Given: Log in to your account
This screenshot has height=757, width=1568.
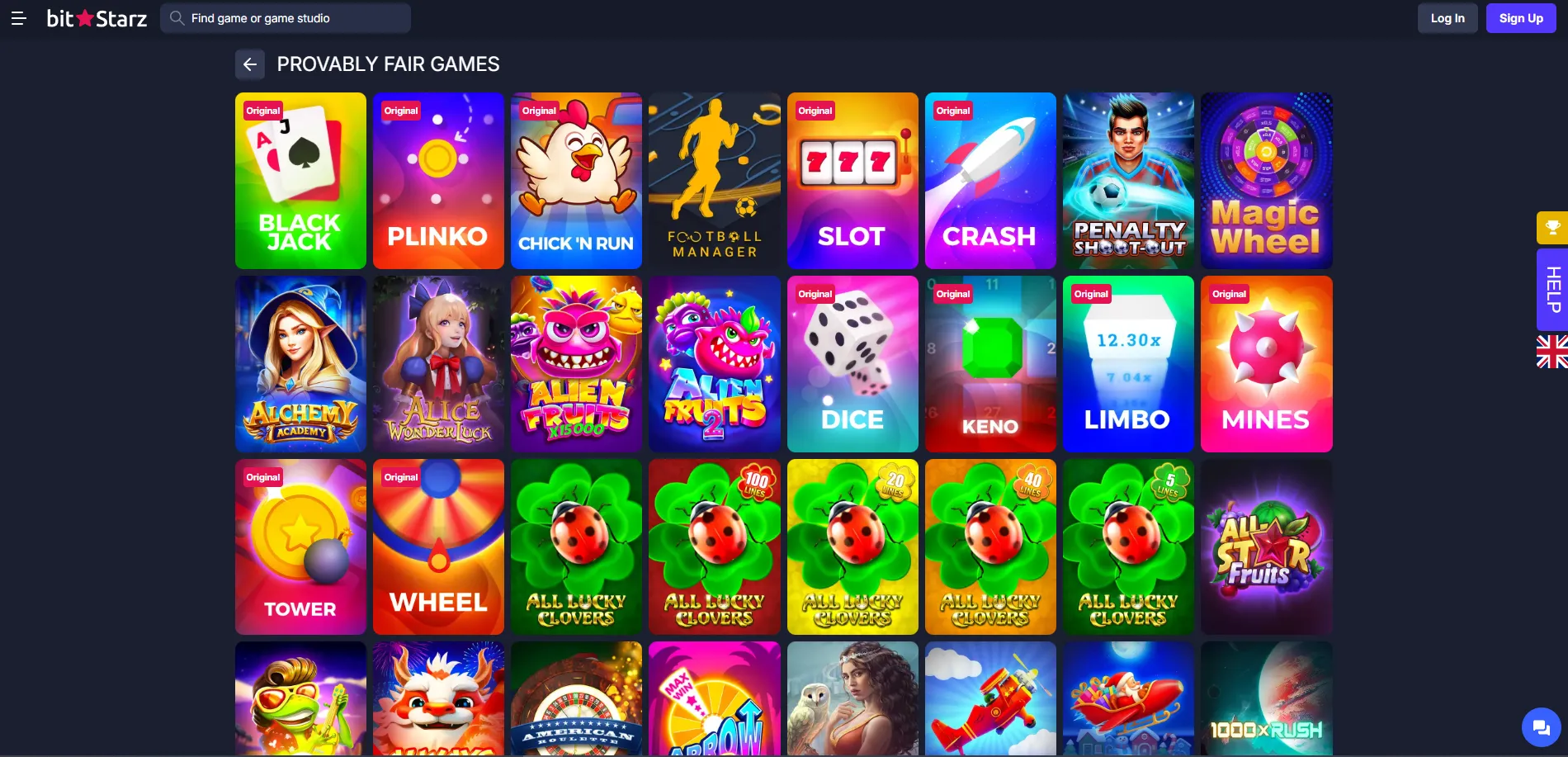Looking at the screenshot, I should (x=1448, y=18).
